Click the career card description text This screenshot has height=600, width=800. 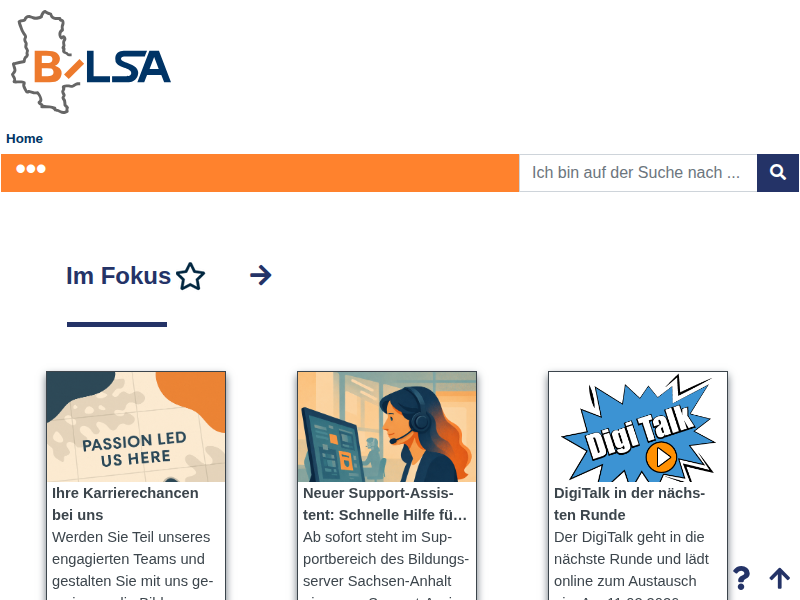click(133, 564)
